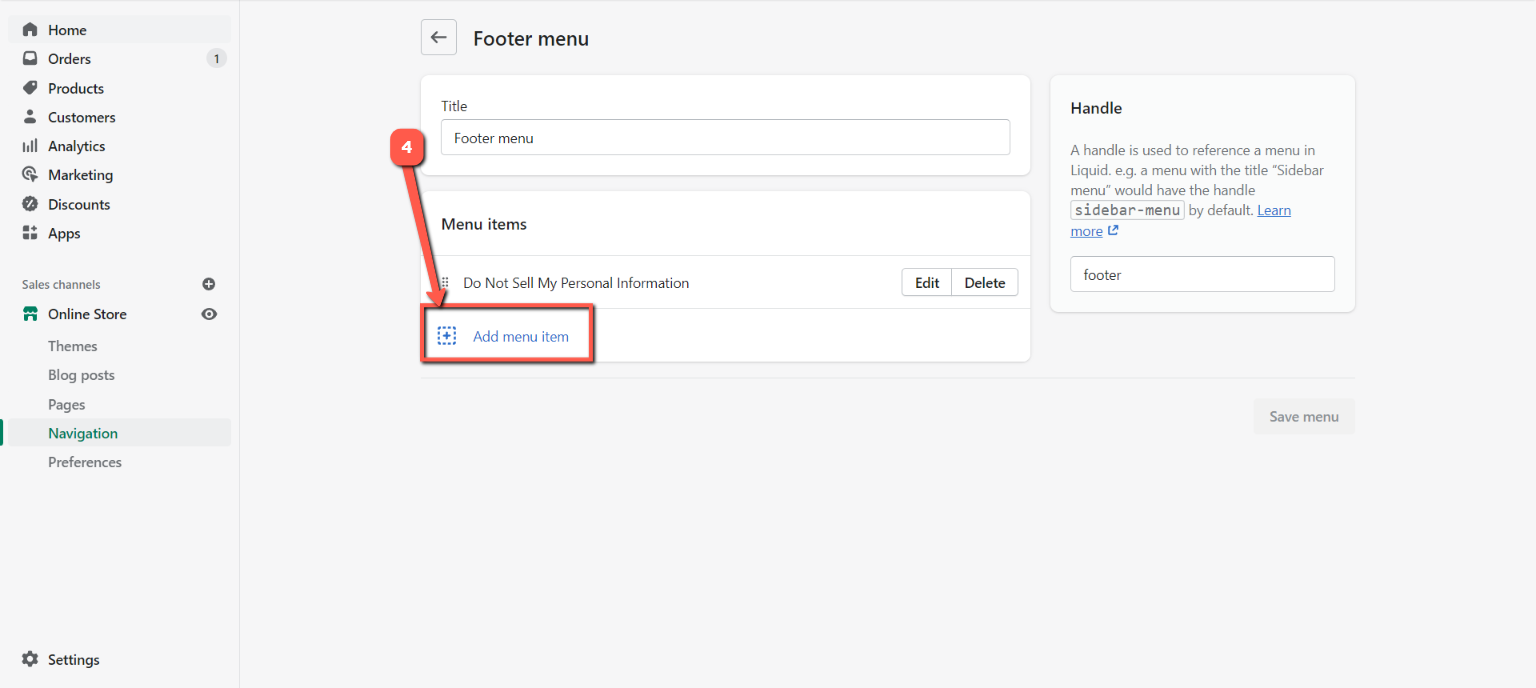Click the Settings gear icon
Image resolution: width=1536 pixels, height=688 pixels.
click(30, 660)
